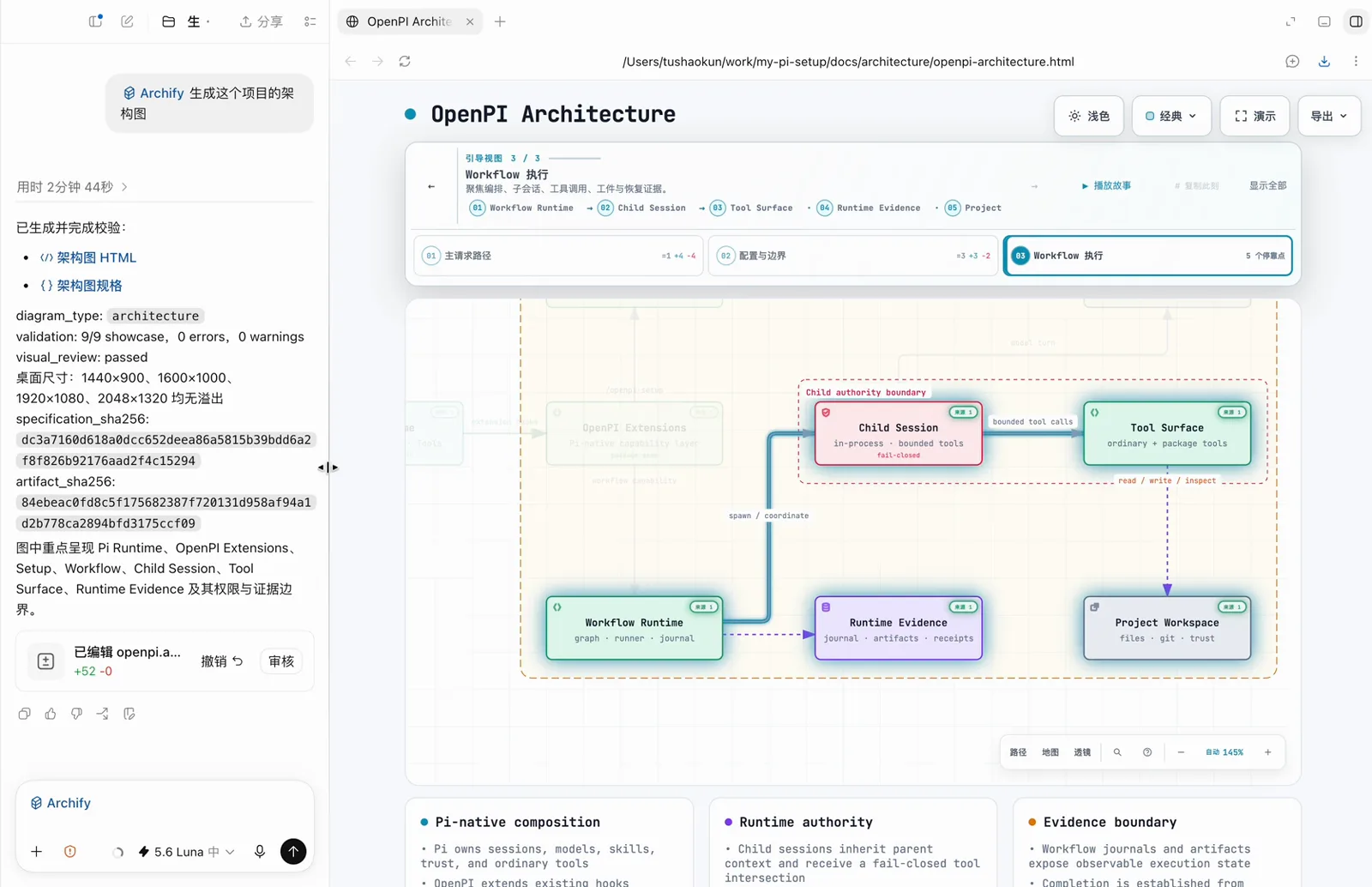Click the file path address field

pos(848,62)
